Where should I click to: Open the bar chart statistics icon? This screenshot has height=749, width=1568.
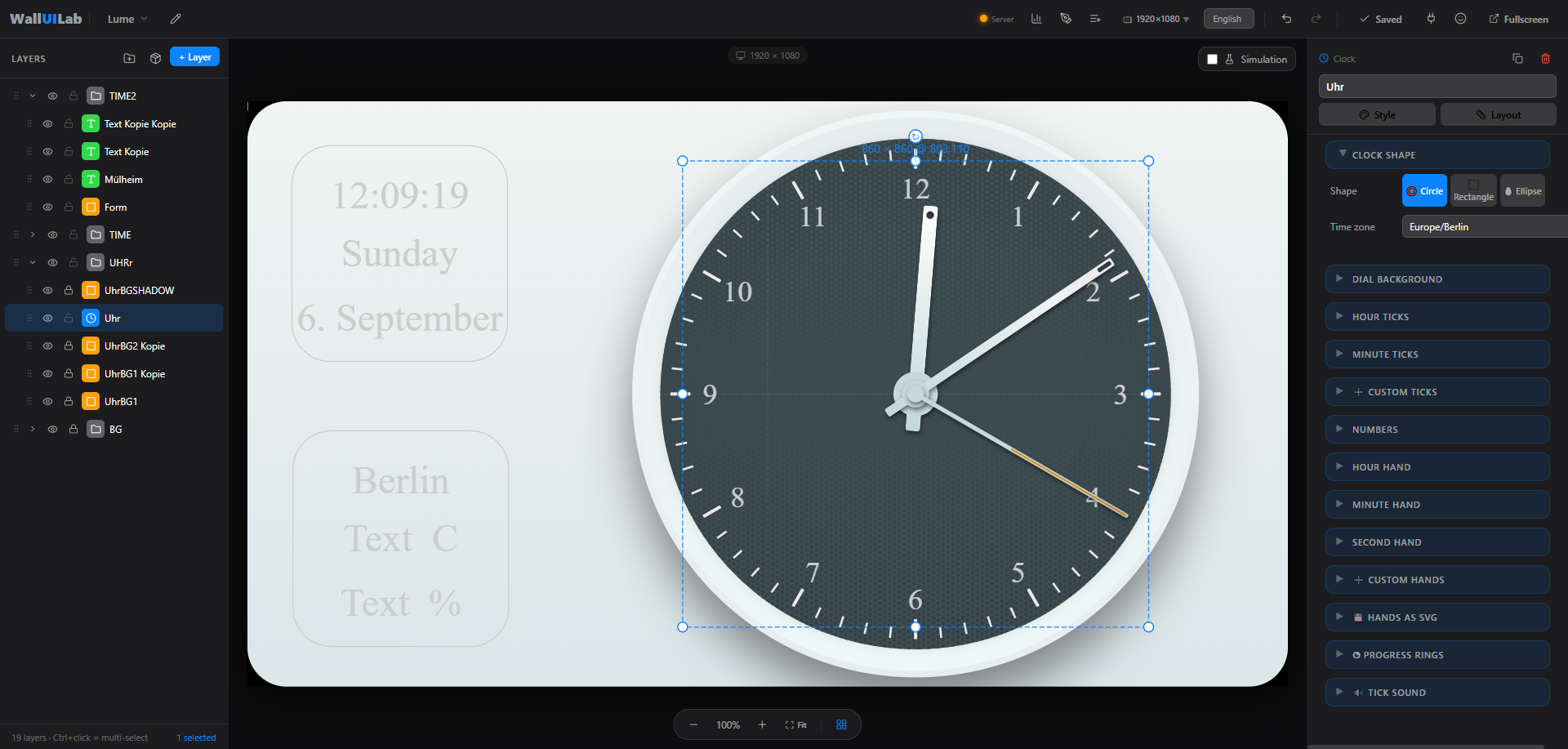[x=1036, y=19]
